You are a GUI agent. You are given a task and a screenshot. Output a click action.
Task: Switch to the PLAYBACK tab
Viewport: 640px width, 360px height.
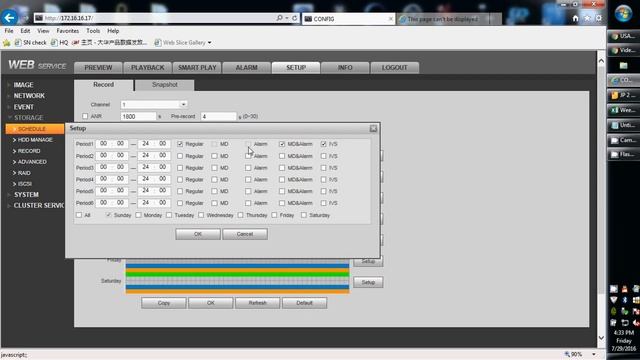[x=147, y=67]
